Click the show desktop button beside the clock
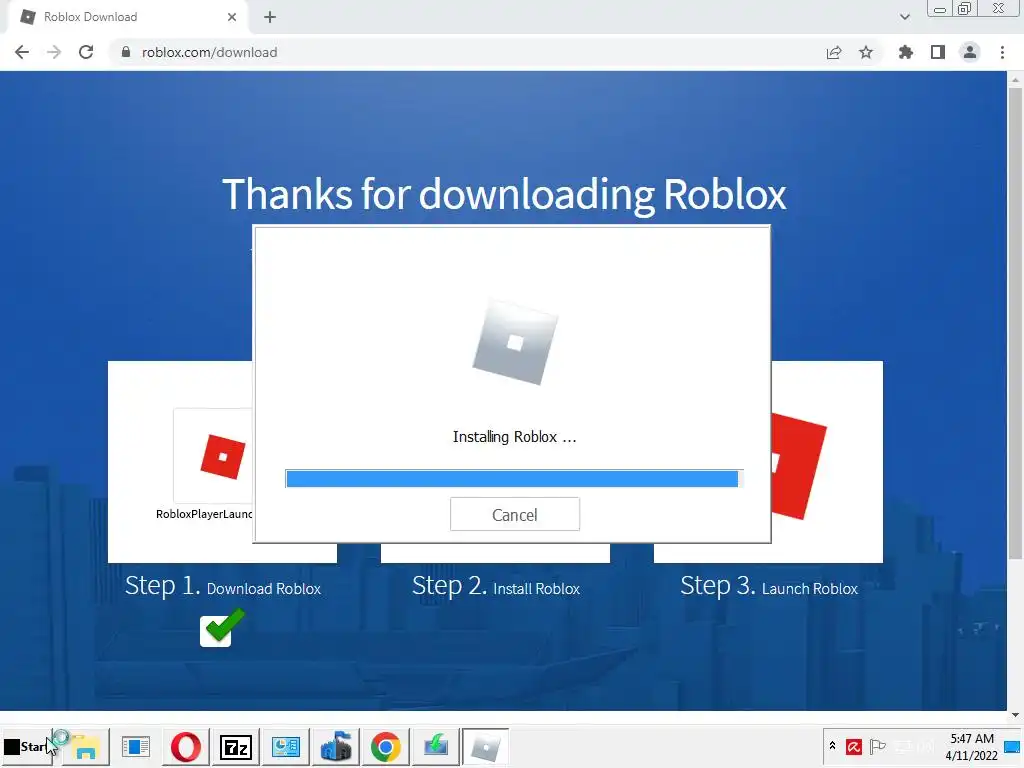 point(1012,746)
